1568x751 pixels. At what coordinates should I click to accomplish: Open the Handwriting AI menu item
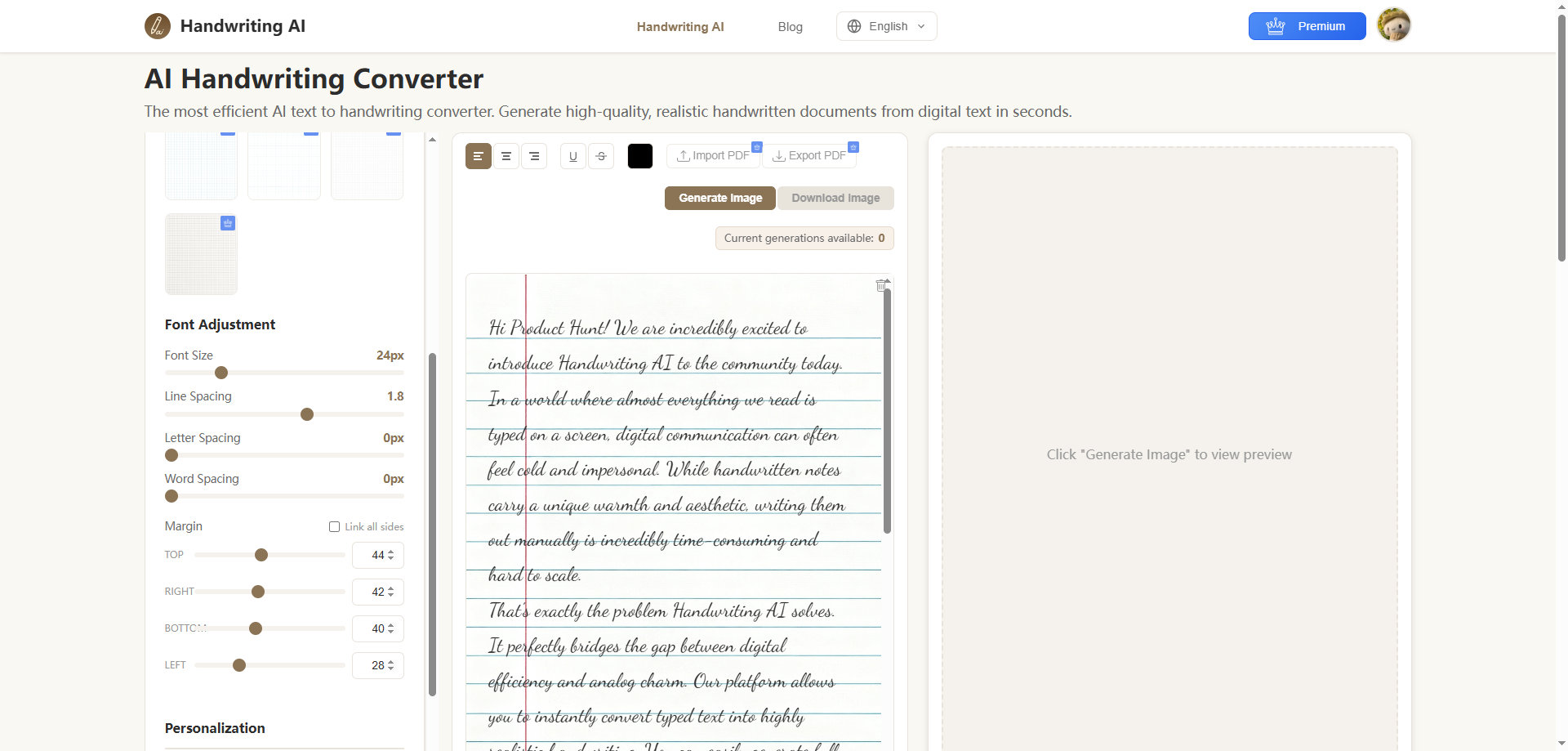point(679,26)
